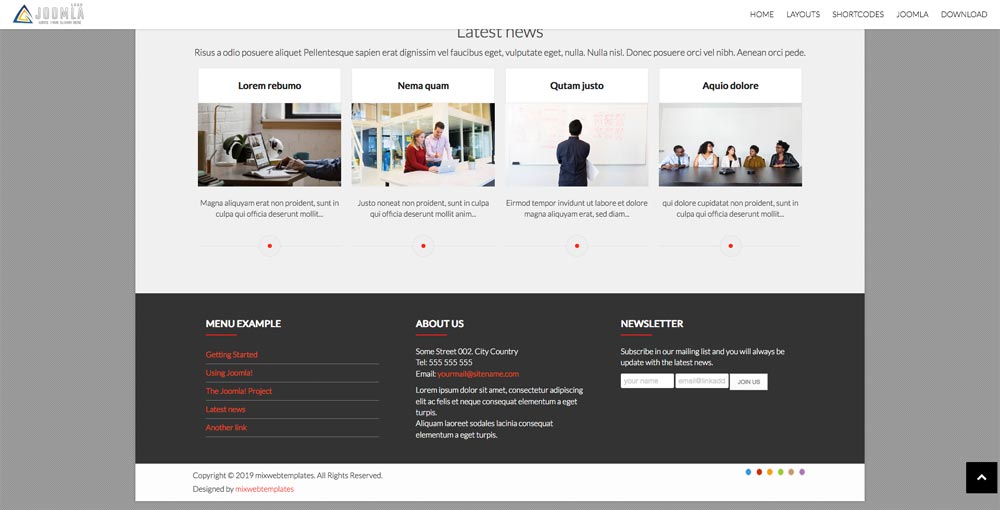Viewport: 1000px width, 510px height.
Task: Focus the 'your name' newsletter field
Action: [647, 381]
